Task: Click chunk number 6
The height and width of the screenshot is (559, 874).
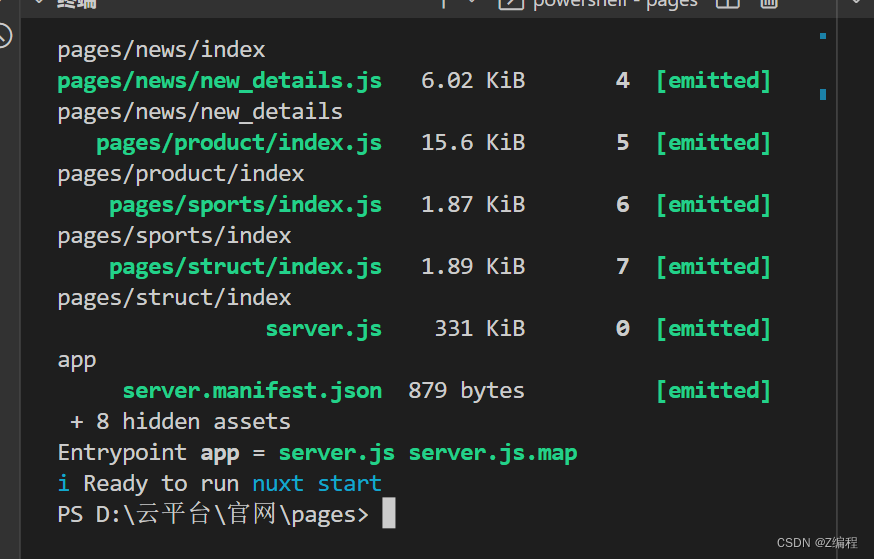Action: [623, 205]
